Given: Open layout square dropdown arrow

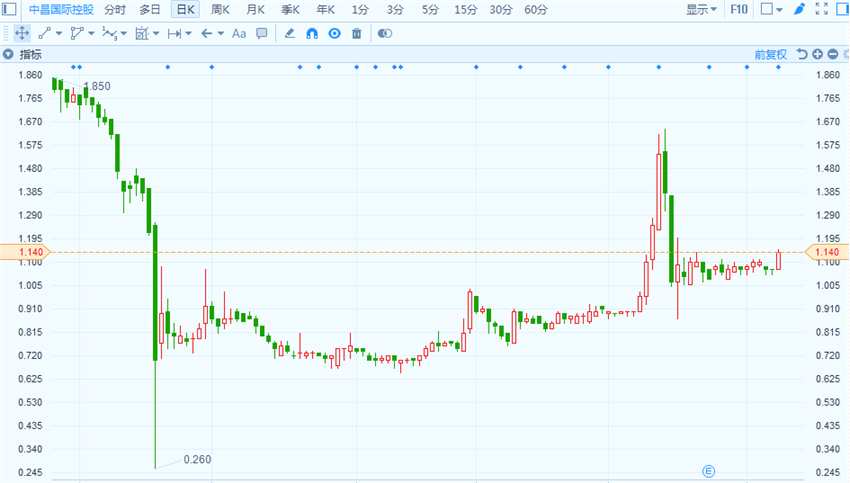Looking at the screenshot, I should click(780, 10).
